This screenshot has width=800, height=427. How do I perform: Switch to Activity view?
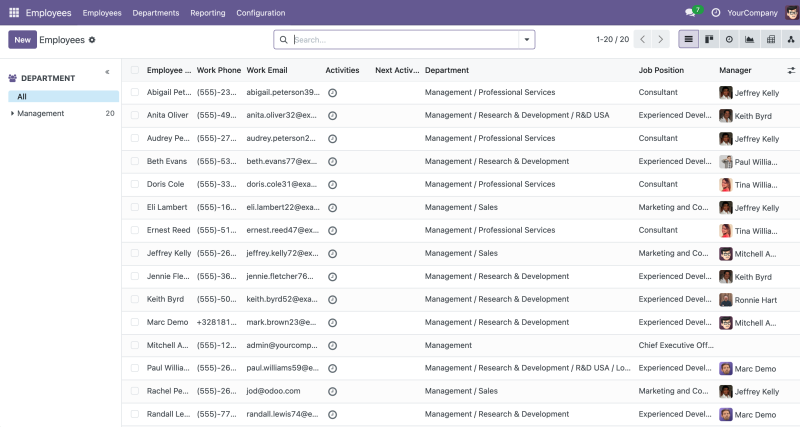click(x=729, y=40)
